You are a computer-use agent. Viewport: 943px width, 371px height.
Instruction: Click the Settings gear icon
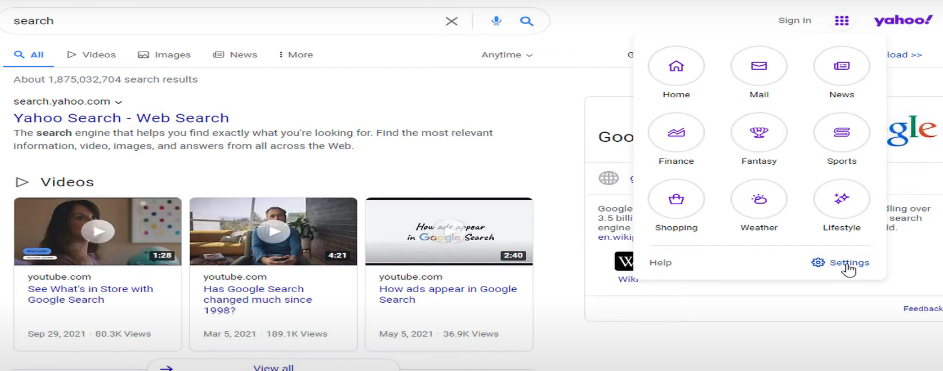click(x=817, y=263)
